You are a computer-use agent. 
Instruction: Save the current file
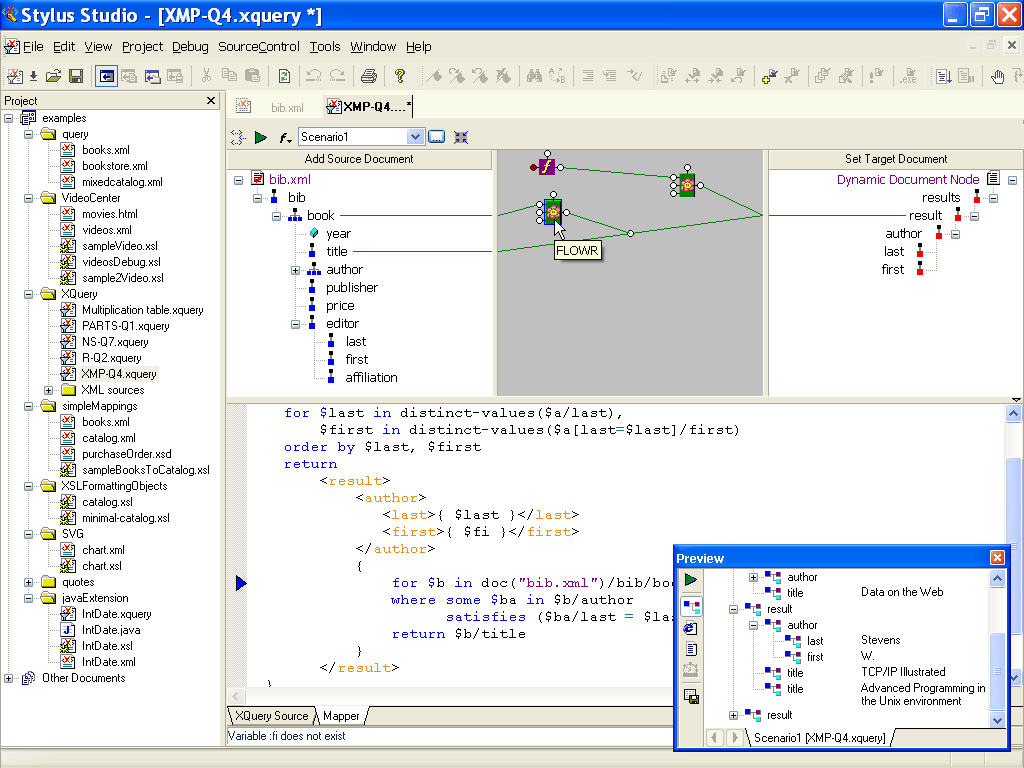76,75
